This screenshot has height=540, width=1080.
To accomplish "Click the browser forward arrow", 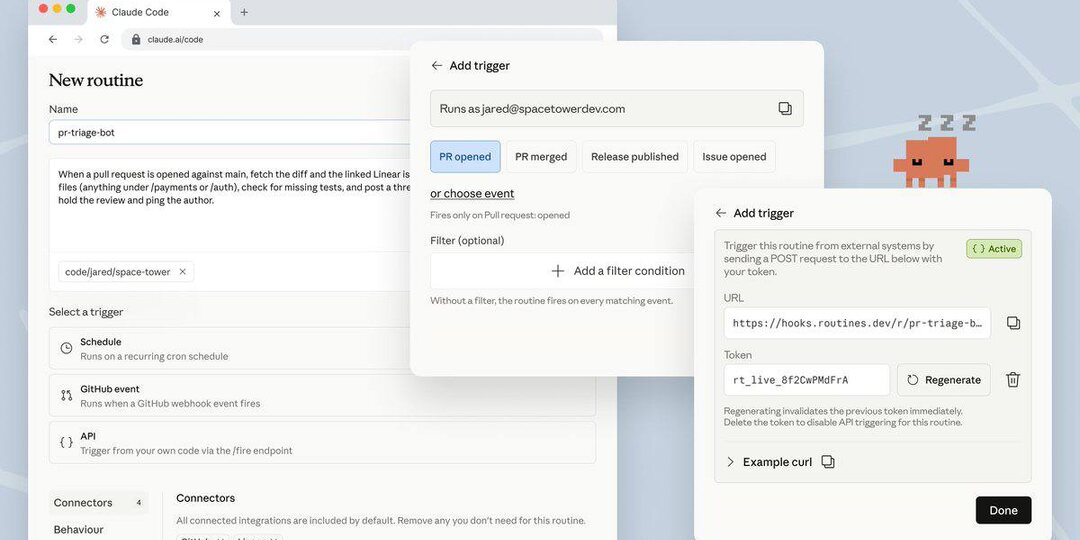I will pyautogui.click(x=79, y=39).
